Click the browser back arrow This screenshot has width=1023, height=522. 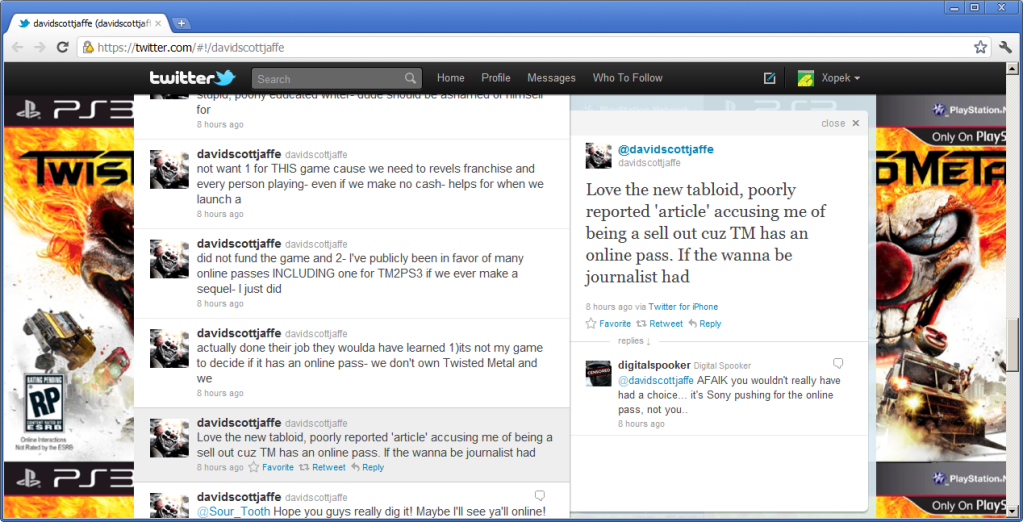coord(18,47)
